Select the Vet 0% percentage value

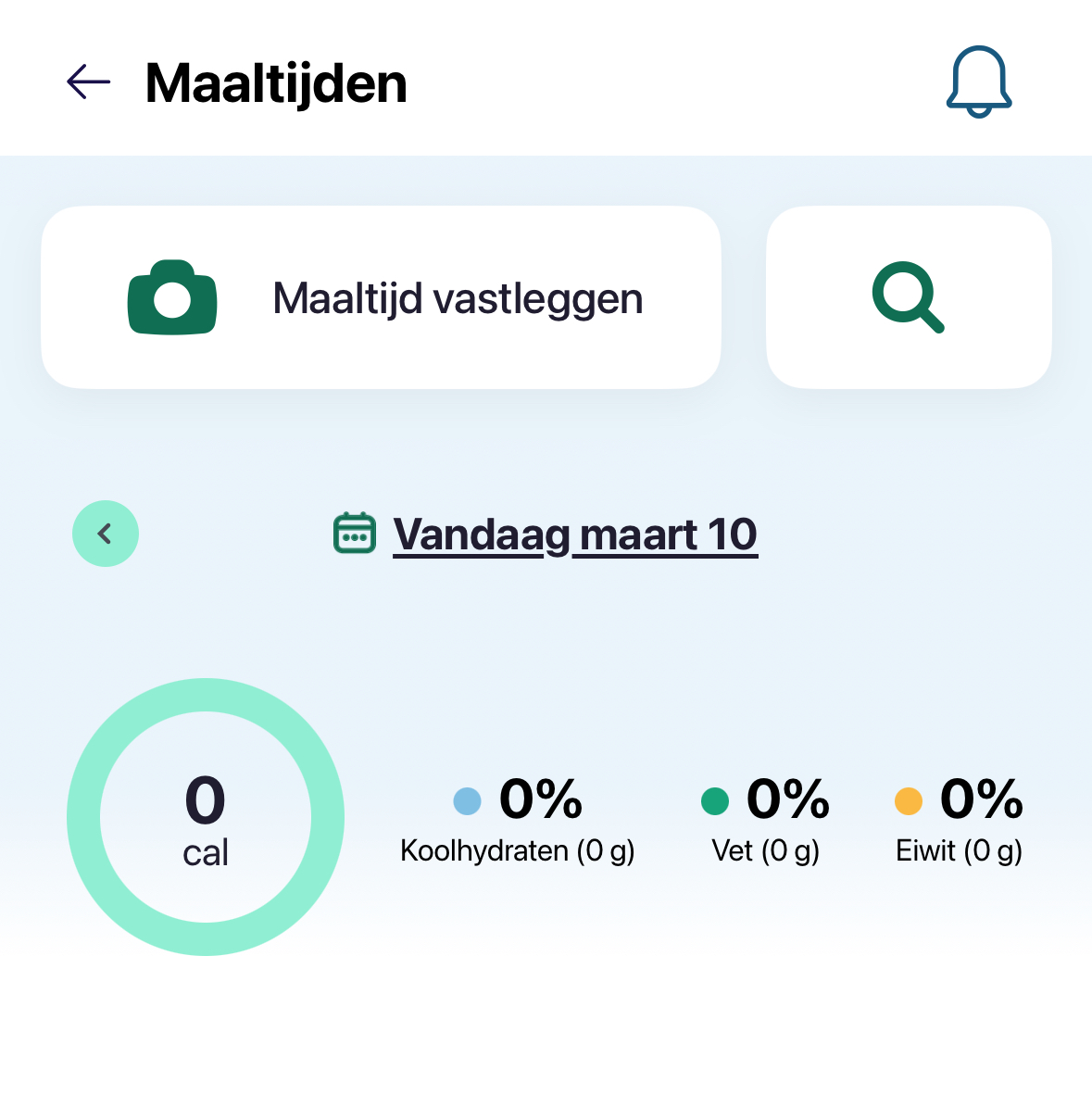(x=788, y=799)
